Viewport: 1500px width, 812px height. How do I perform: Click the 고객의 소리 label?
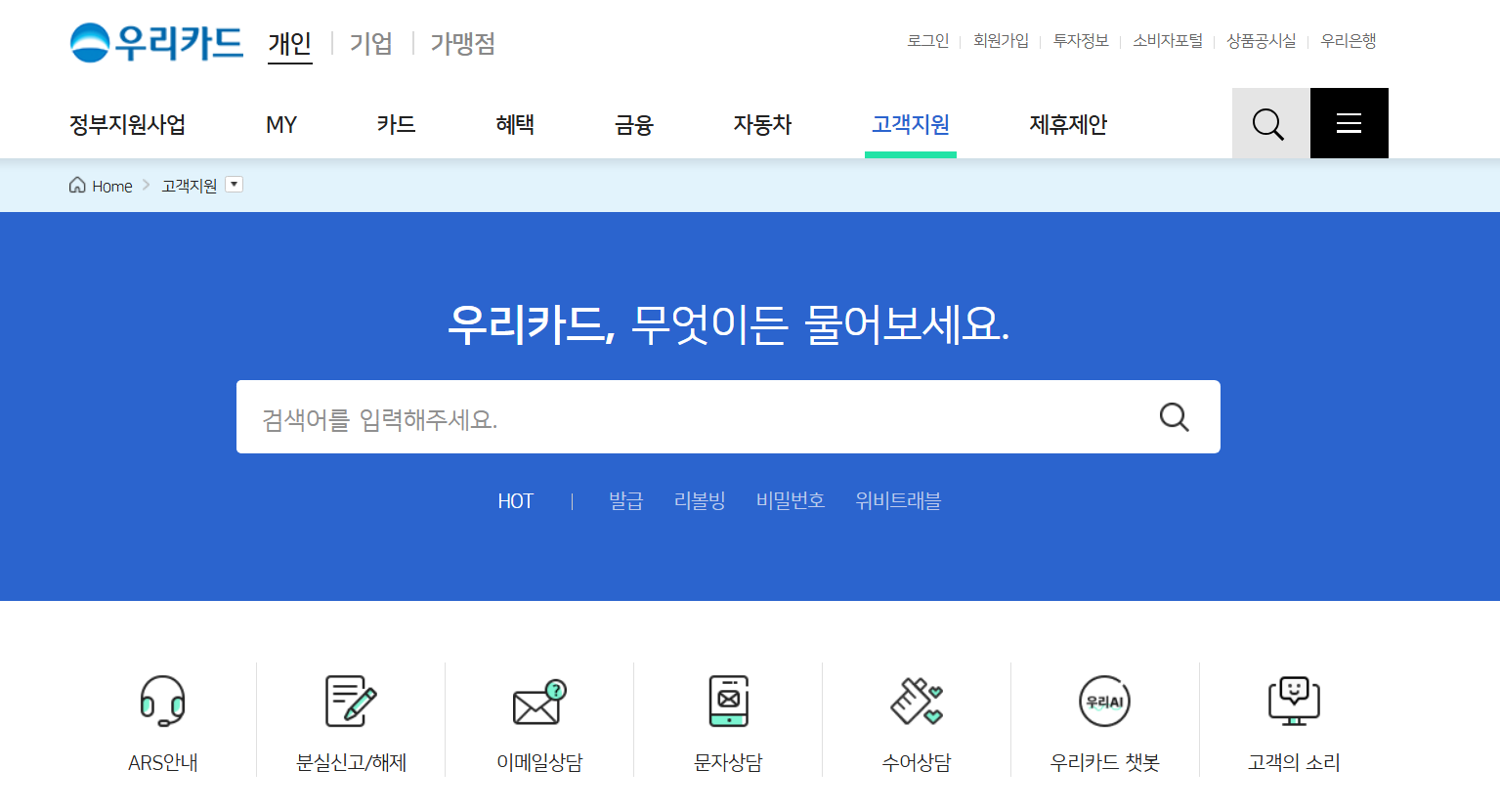click(x=1294, y=763)
